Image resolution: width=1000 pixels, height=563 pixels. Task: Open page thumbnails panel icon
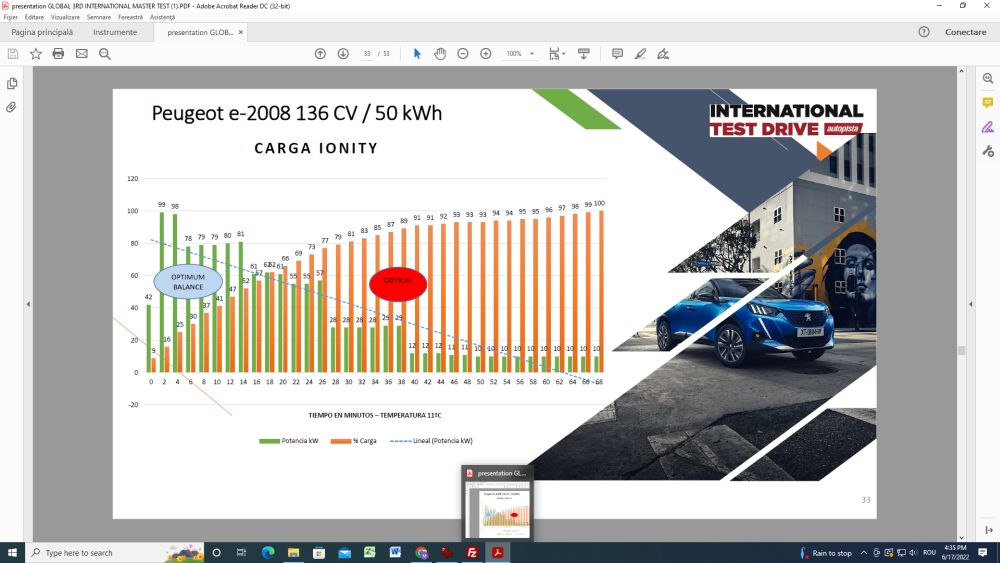[x=12, y=84]
